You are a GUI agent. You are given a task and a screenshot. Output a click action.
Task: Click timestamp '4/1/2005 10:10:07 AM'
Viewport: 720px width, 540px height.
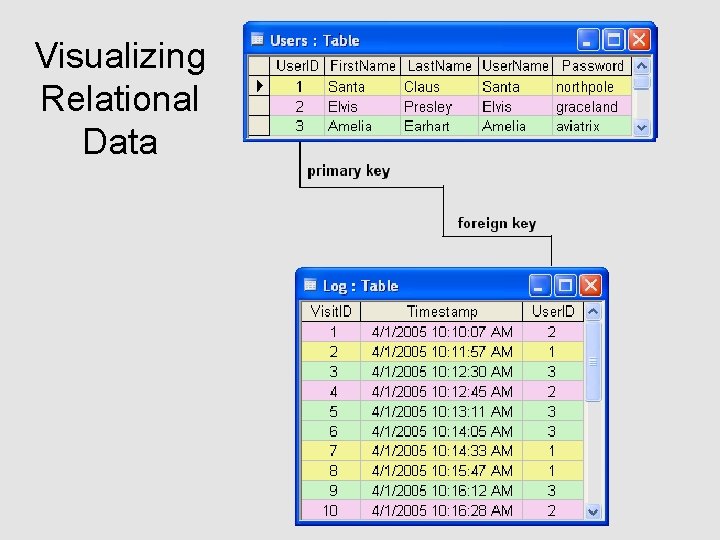(x=442, y=332)
